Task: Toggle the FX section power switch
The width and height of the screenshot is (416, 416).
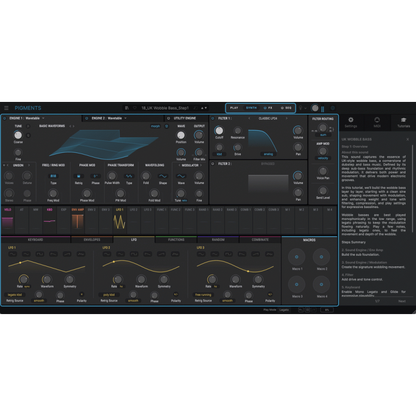Action: (265, 108)
